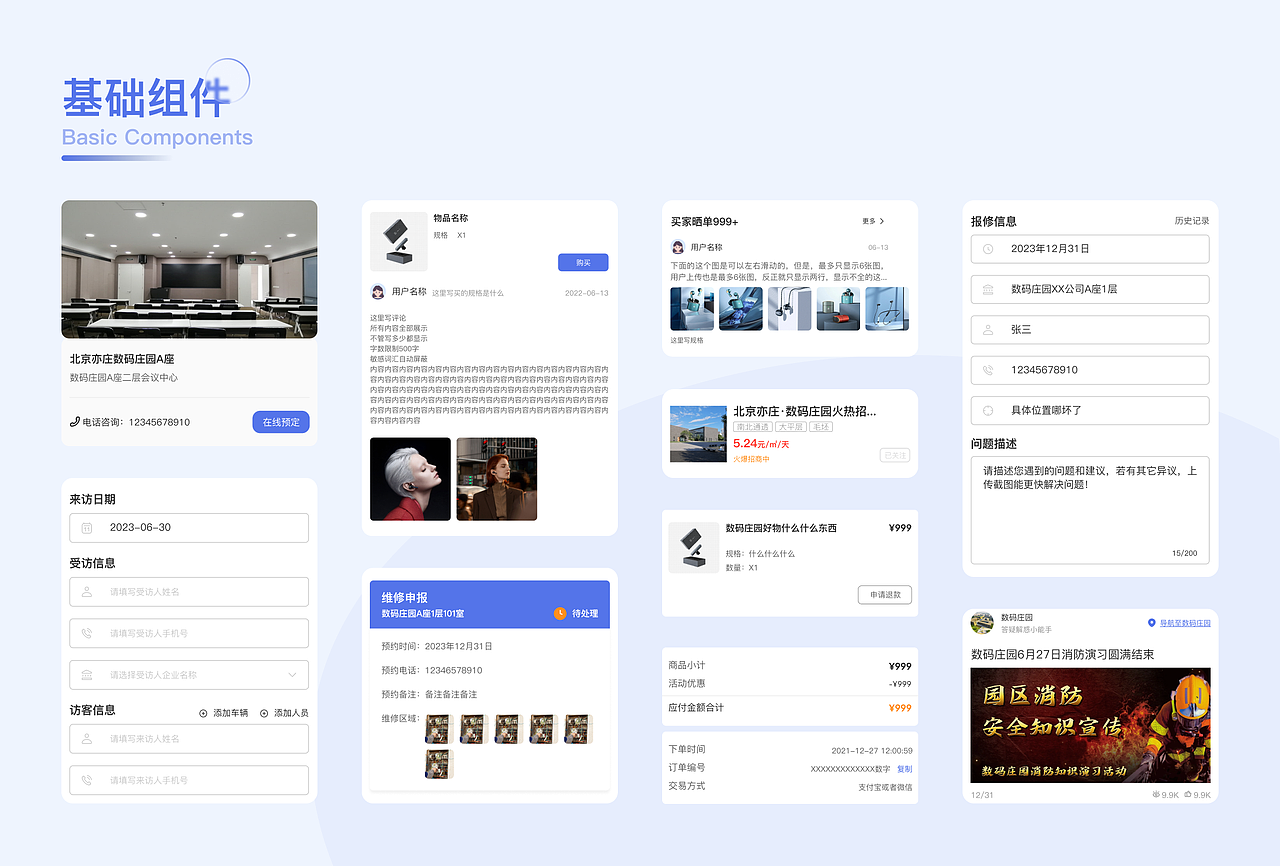
Task: Open the building photo in 北京亦庄 listing
Action: (x=698, y=433)
